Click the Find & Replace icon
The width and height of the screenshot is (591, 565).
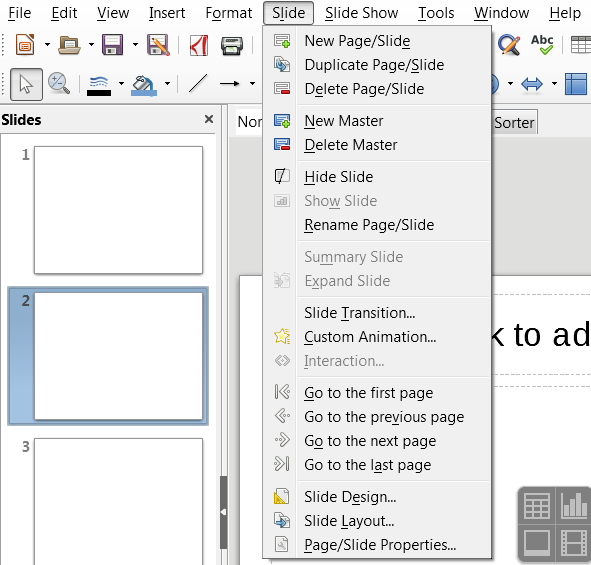tap(509, 45)
